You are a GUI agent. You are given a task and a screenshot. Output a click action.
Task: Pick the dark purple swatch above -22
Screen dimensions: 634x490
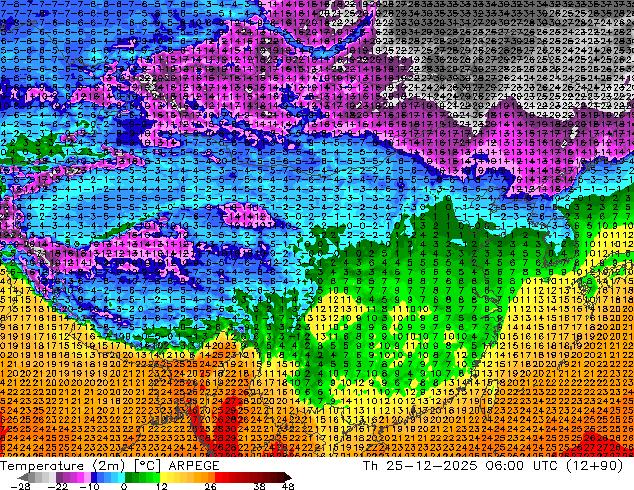pos(59,477)
